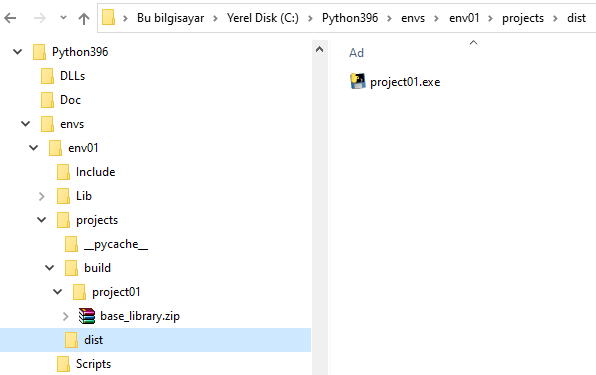Click navigation pane scroll up arrow
The height and width of the screenshot is (375, 596).
point(319,49)
